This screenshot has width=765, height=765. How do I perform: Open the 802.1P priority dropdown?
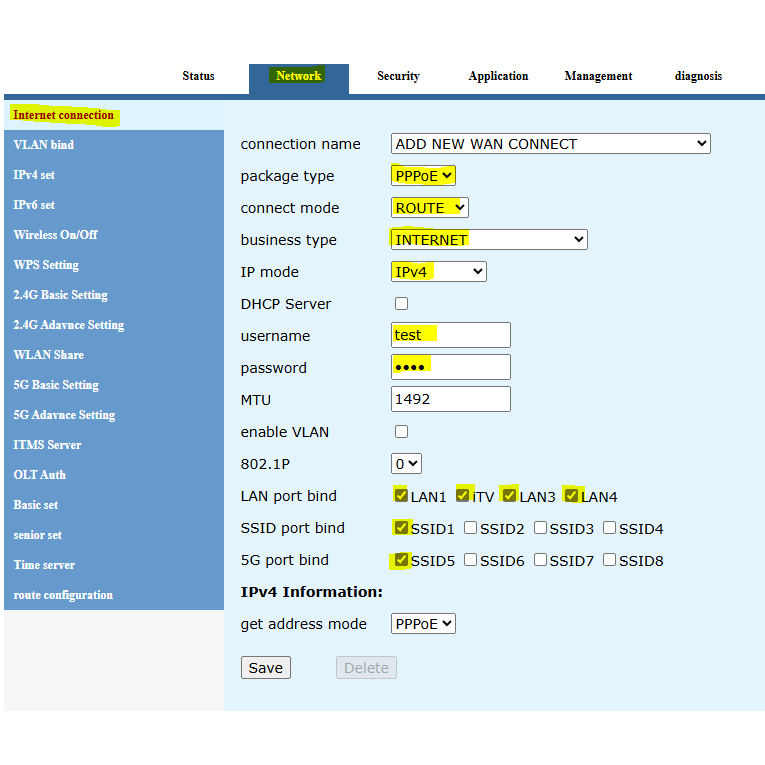(406, 464)
